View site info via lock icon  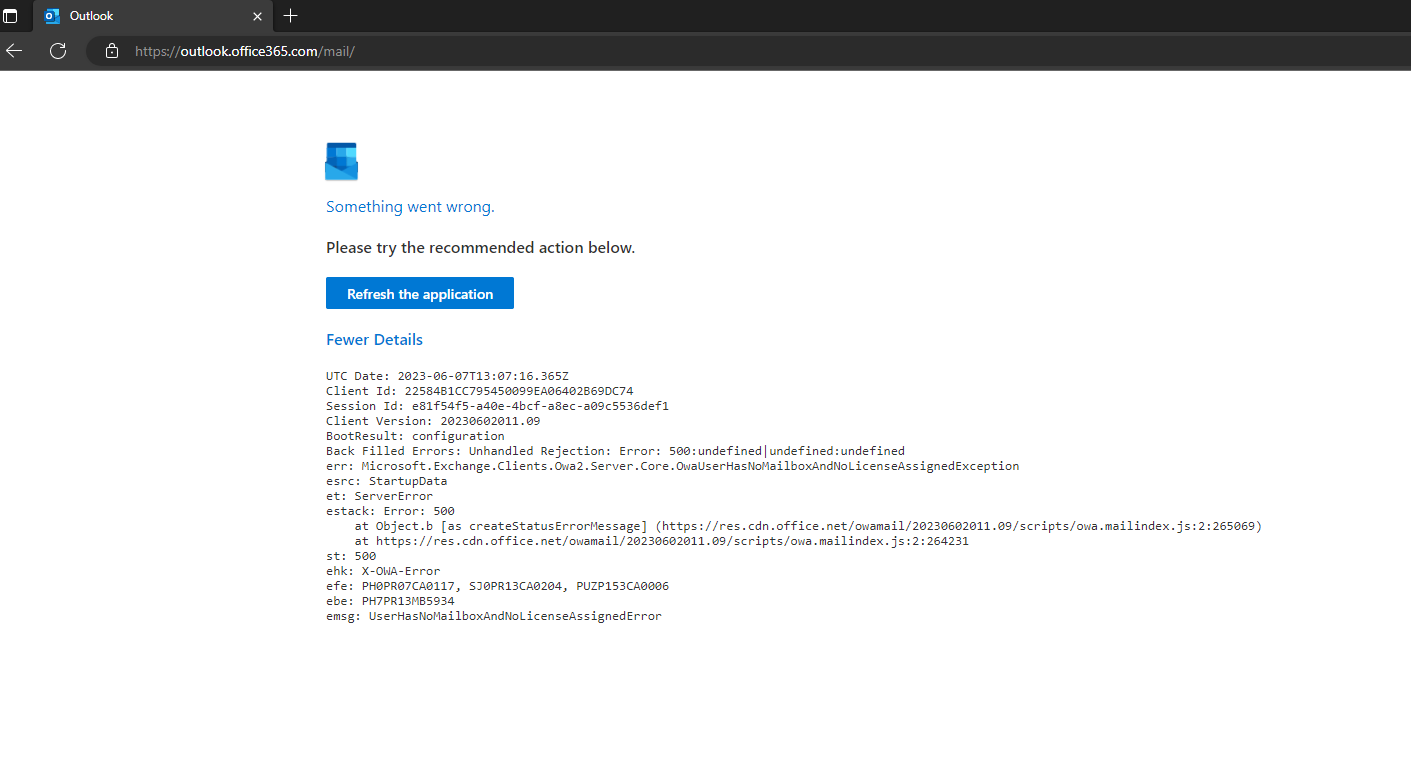(112, 50)
